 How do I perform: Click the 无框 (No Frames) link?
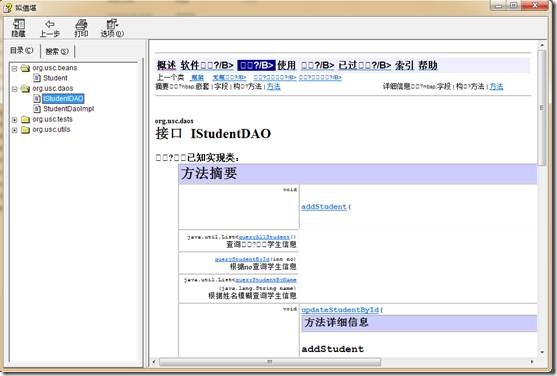[x=229, y=77]
